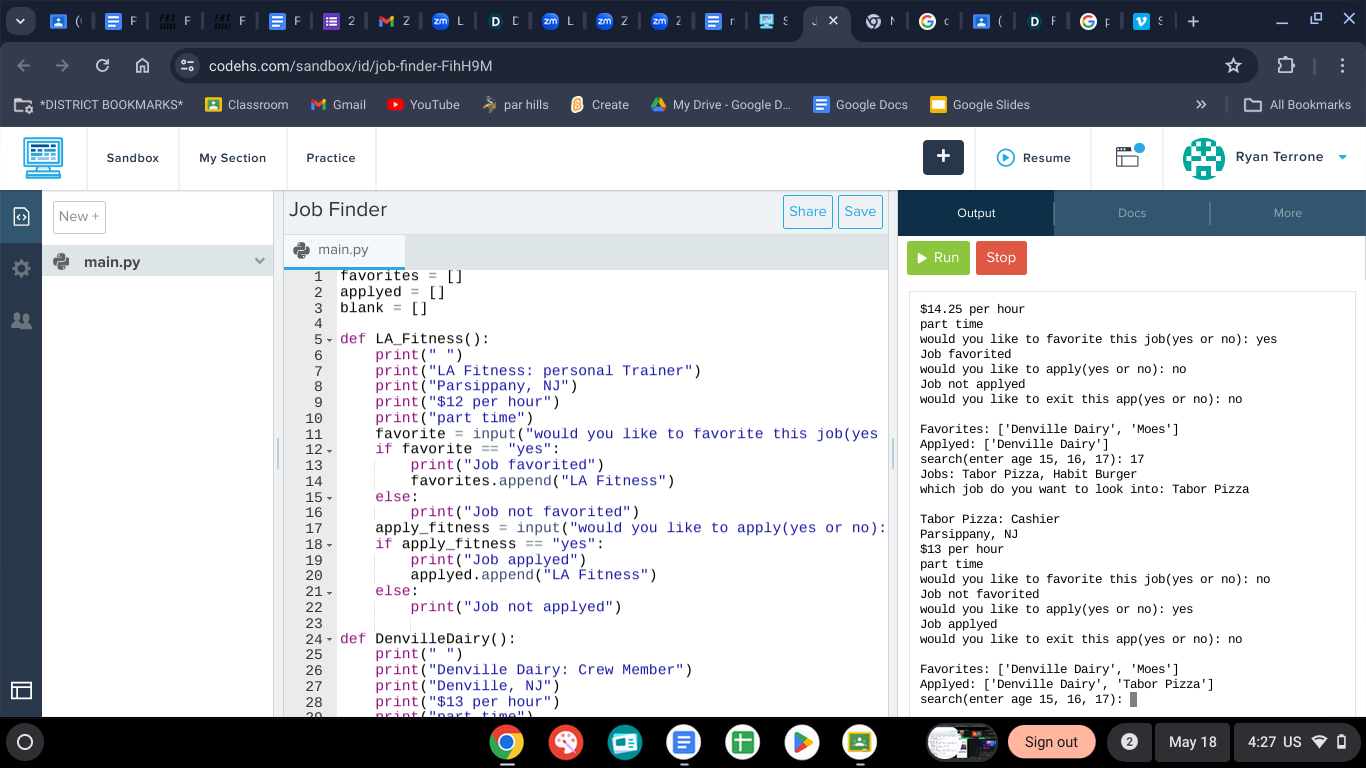Open the paint palette app in shelf
The width and height of the screenshot is (1366, 768).
pos(566,742)
